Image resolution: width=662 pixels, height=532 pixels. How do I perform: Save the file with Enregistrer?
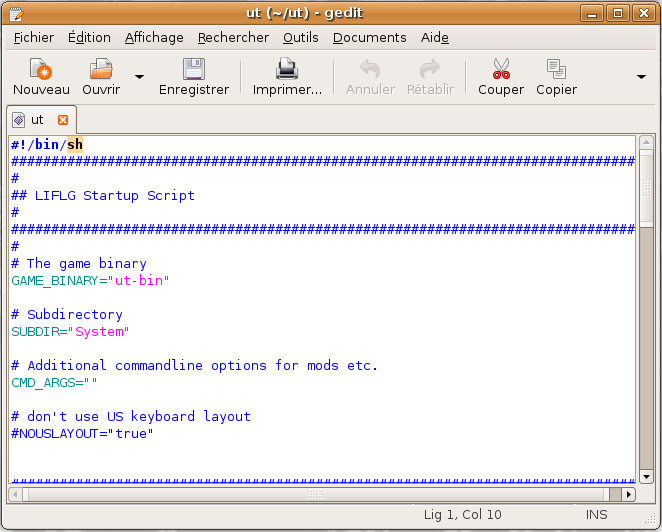193,70
